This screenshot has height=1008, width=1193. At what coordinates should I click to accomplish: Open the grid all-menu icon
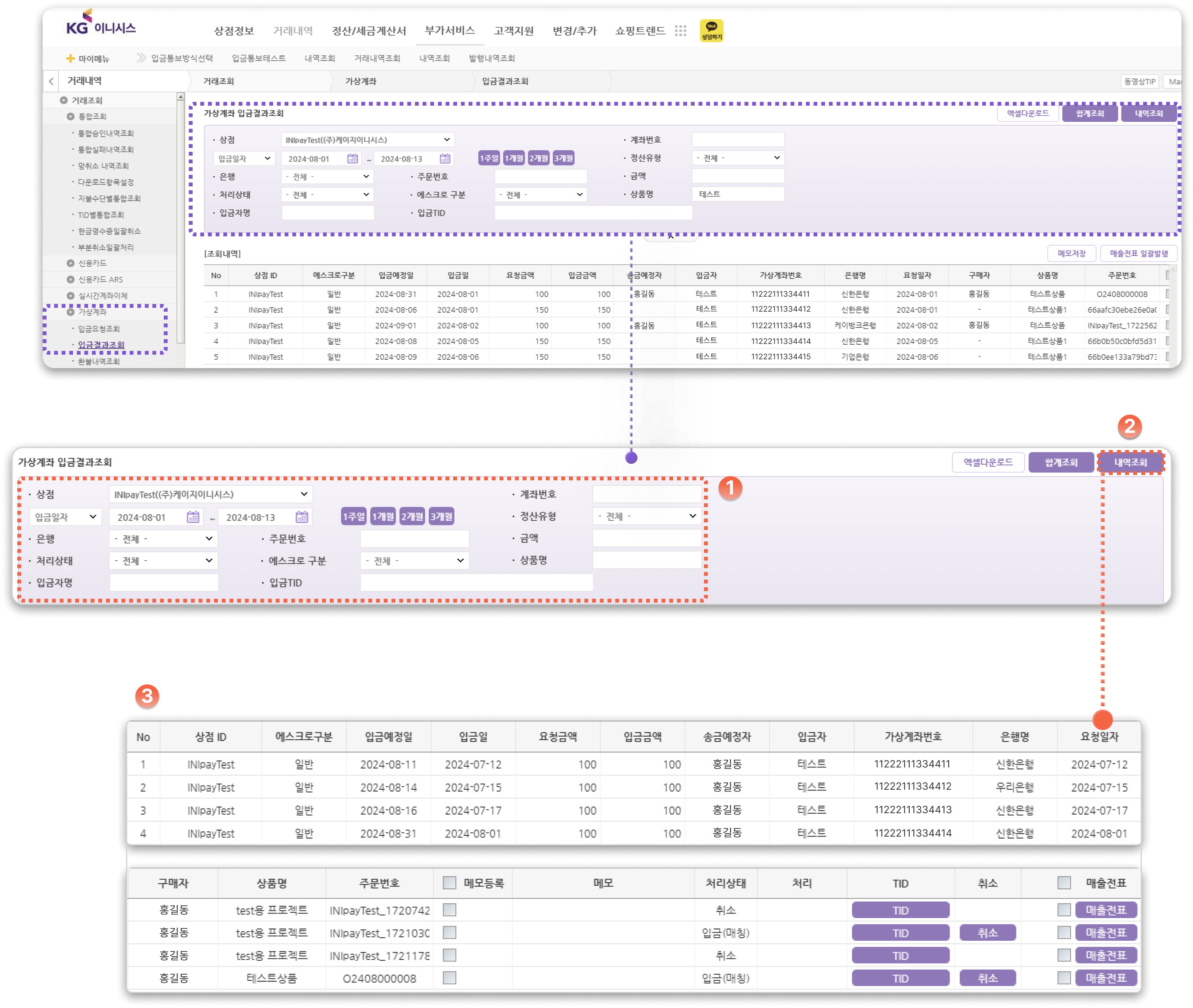(x=680, y=31)
